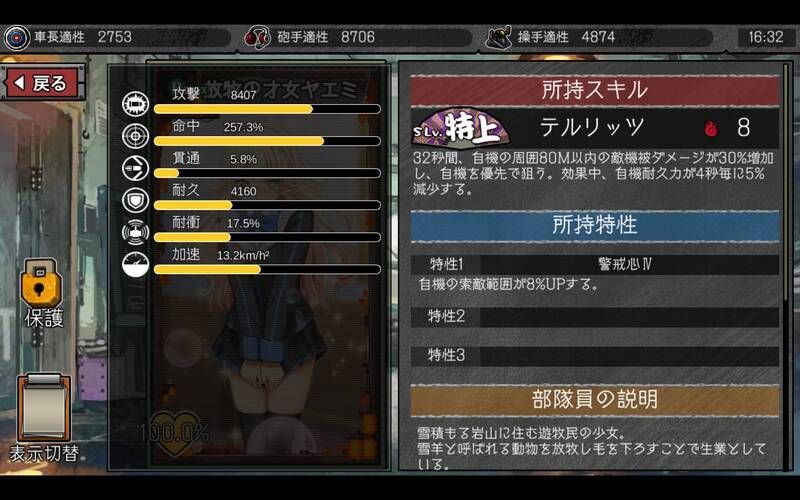Click the 砲手適性 gunner headset icon

[257, 37]
